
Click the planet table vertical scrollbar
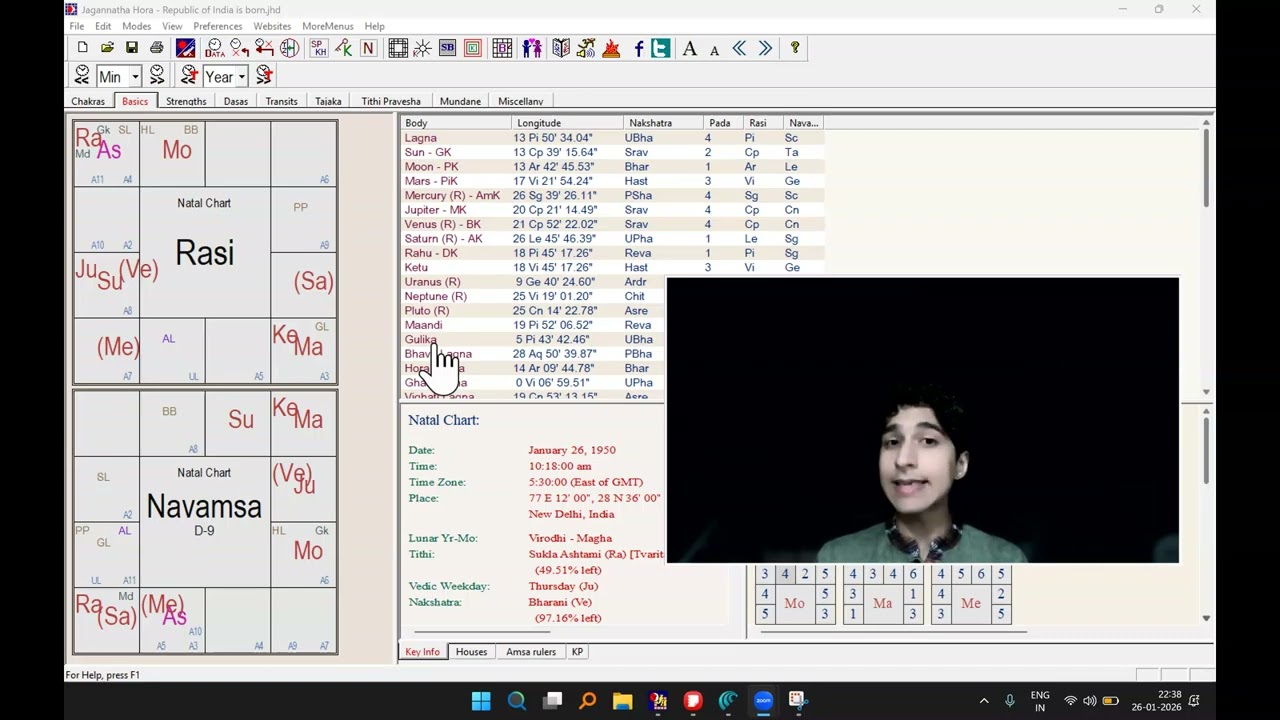(x=1206, y=257)
